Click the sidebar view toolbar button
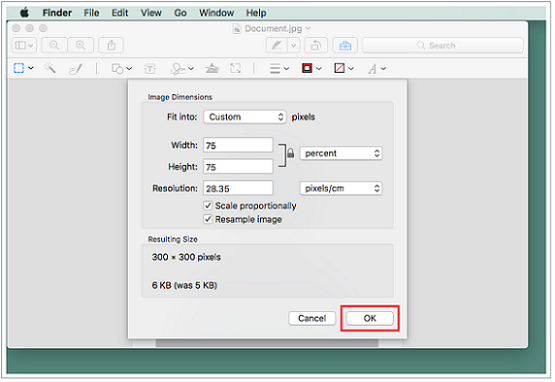Viewport: 555px width, 382px height. [x=24, y=45]
